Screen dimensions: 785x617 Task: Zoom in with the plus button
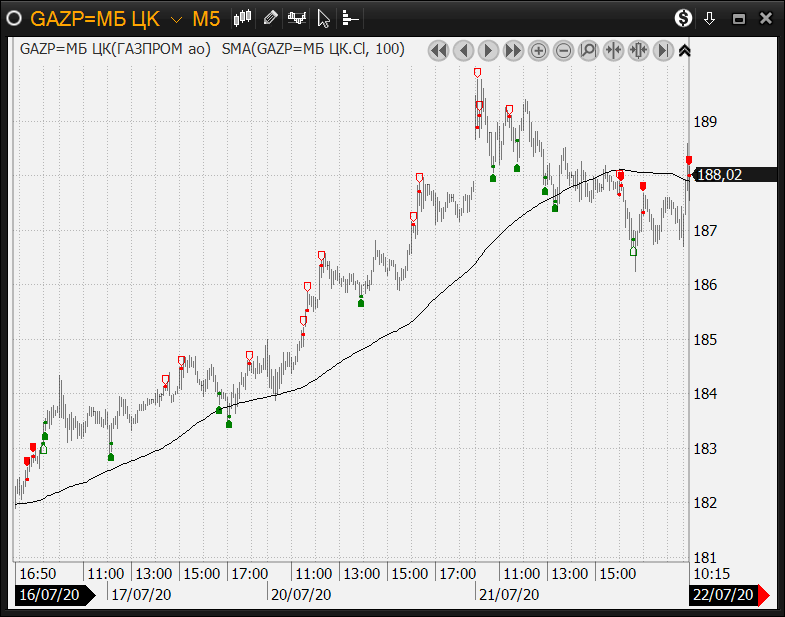pos(538,50)
